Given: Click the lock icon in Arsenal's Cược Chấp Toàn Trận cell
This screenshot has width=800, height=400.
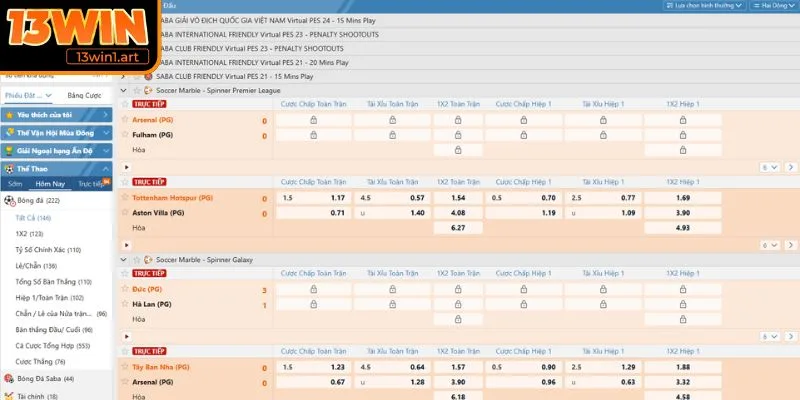Looking at the screenshot, I should 314,120.
